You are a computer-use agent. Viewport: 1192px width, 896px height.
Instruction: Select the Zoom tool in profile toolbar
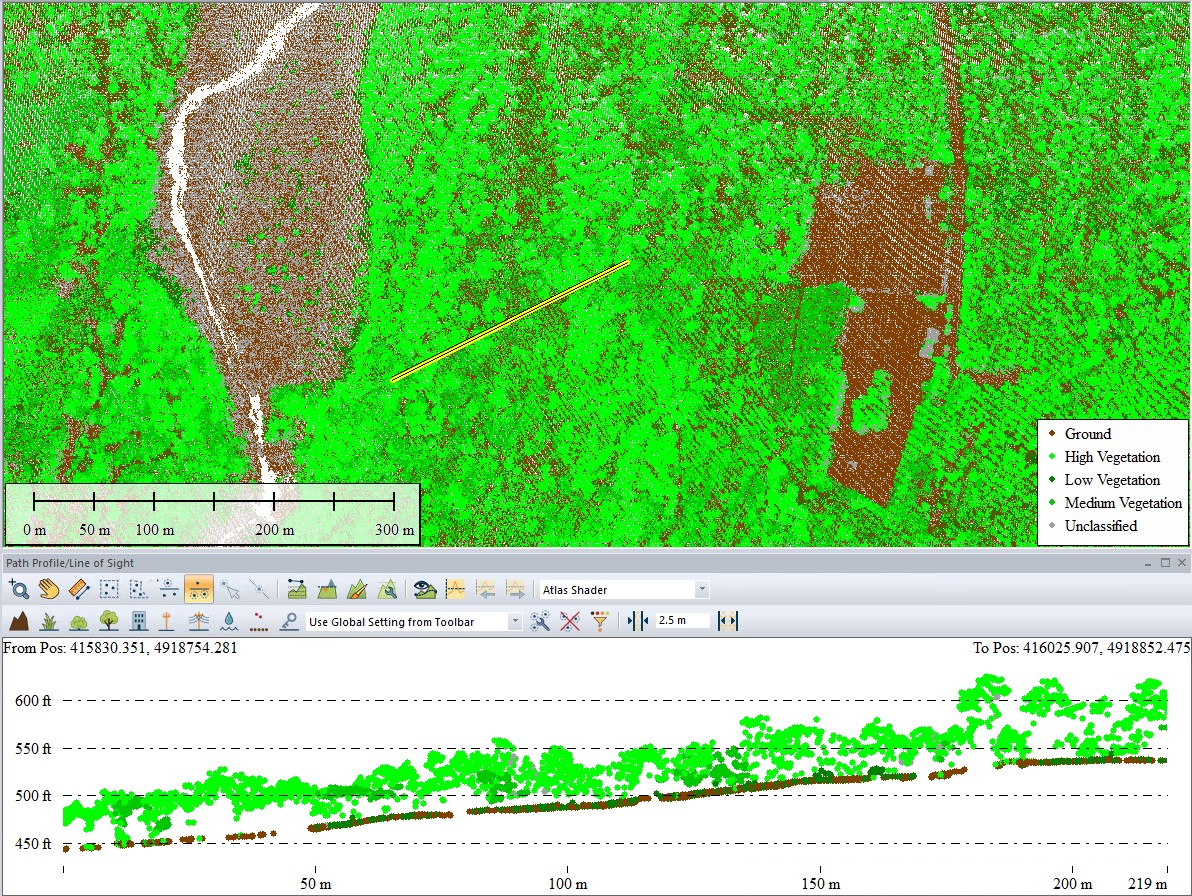point(19,589)
